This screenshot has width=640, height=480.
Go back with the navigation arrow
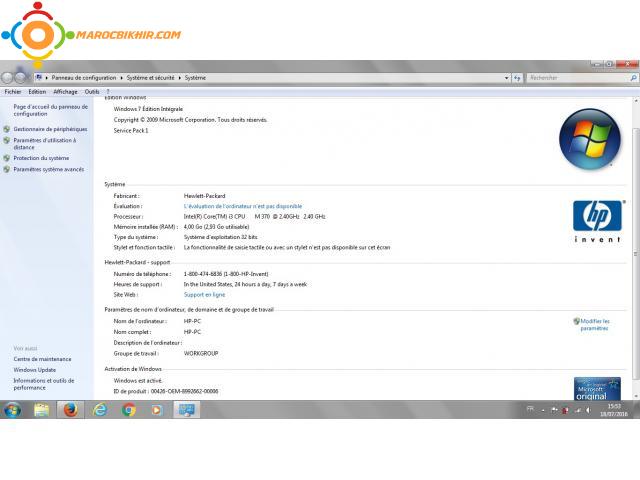7,77
